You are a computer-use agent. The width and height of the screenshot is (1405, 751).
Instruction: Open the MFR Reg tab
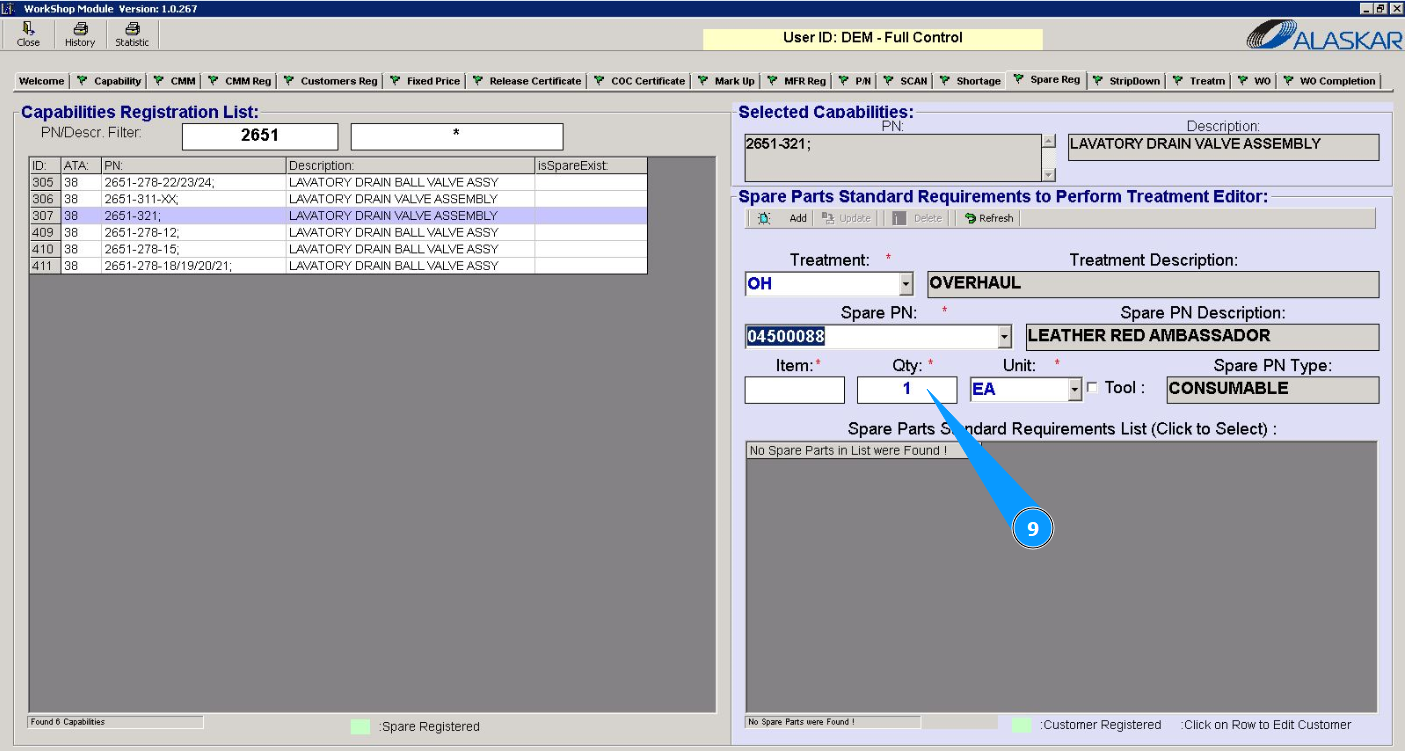(x=796, y=81)
